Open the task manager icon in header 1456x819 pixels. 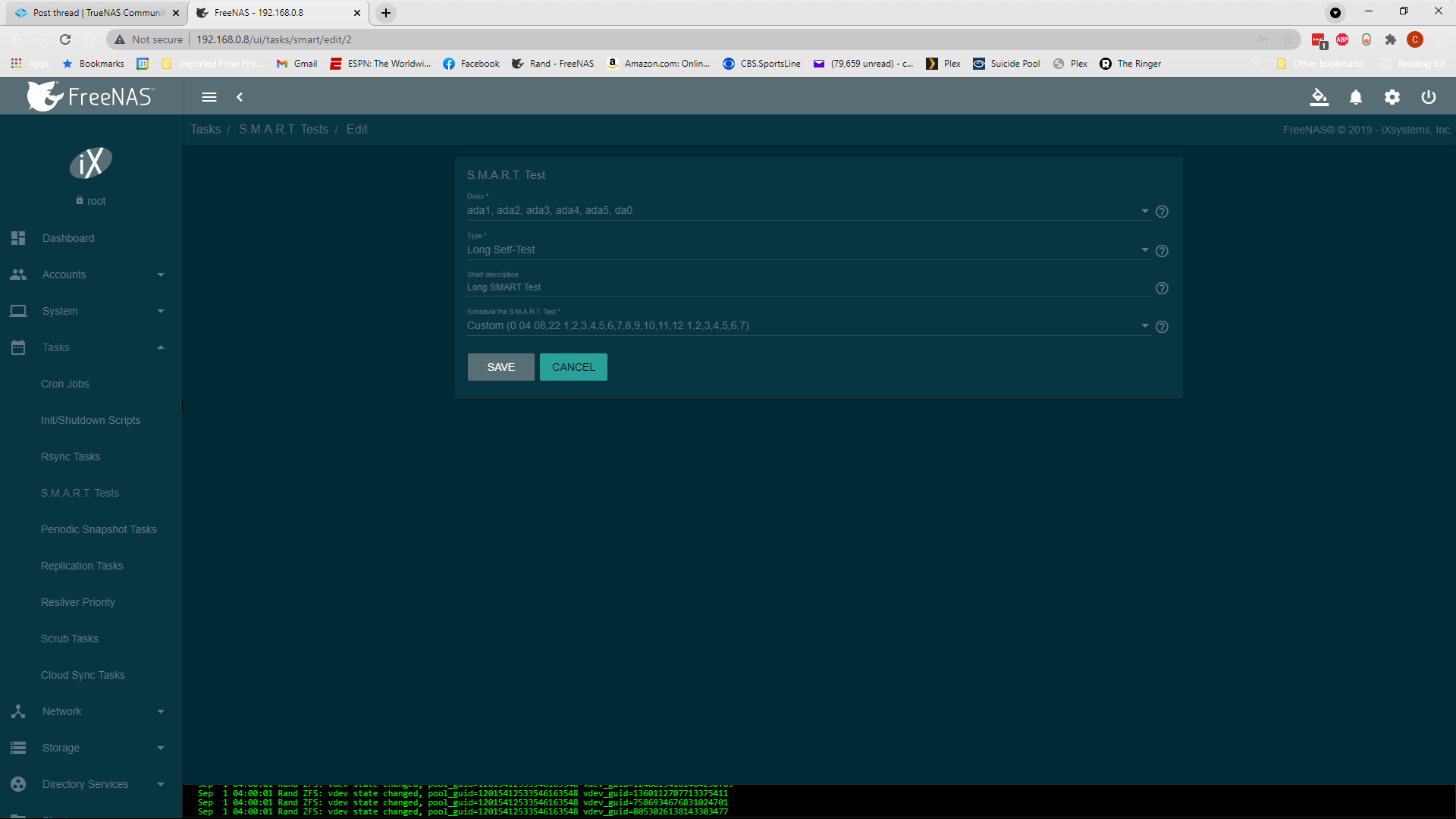pos(1319,97)
